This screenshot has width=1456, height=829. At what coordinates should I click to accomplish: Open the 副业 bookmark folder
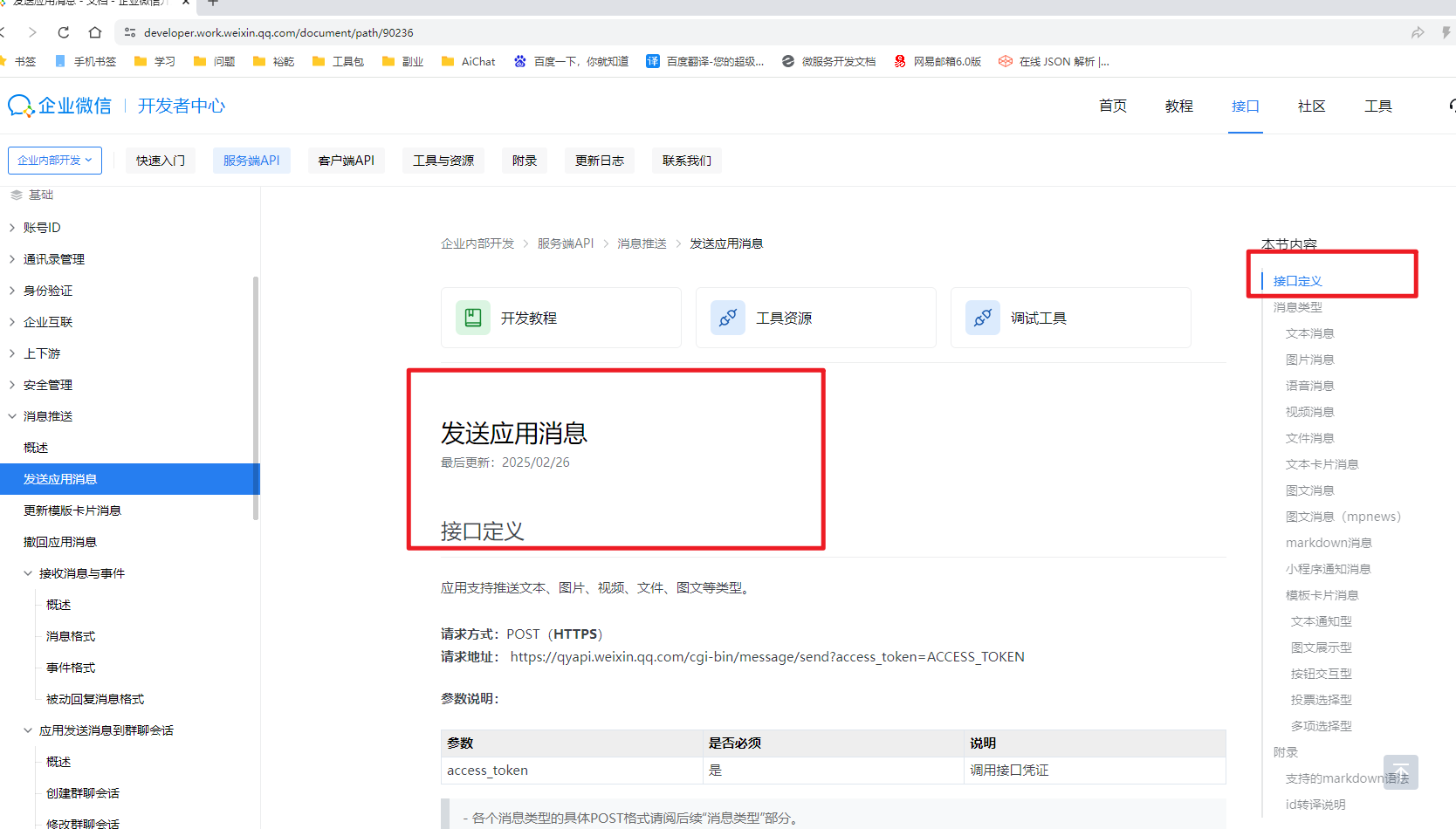click(402, 61)
